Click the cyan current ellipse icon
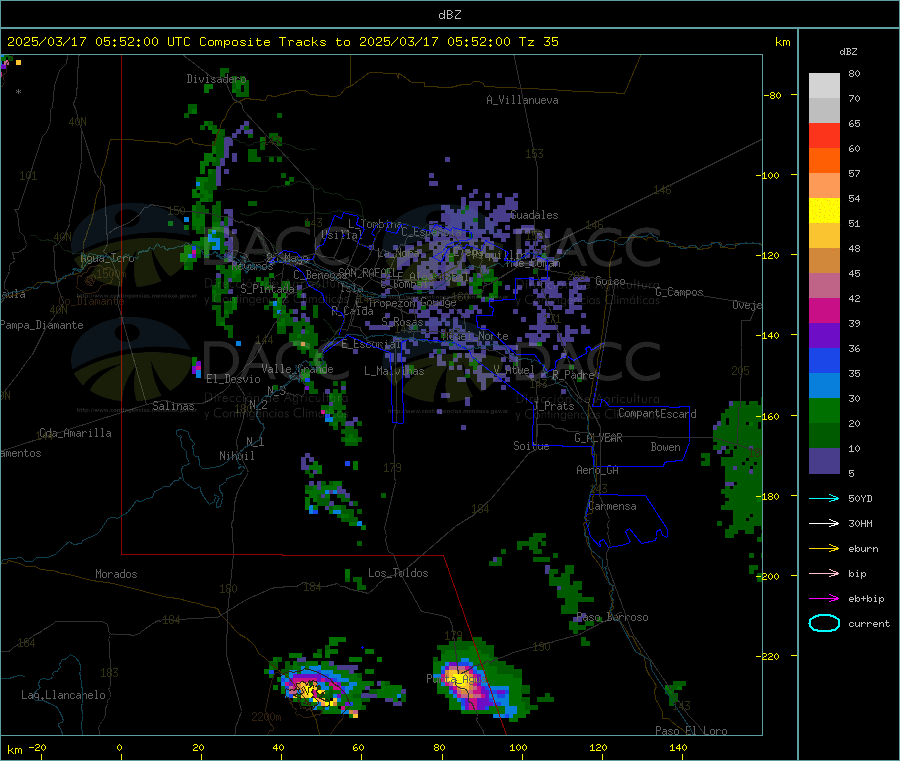This screenshot has width=900, height=761. (824, 623)
